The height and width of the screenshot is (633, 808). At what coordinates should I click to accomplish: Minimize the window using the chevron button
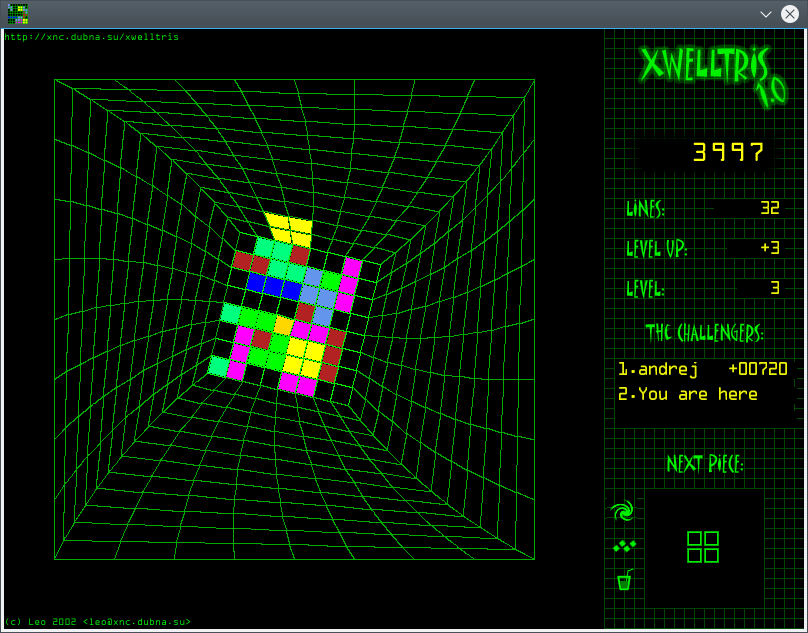766,14
